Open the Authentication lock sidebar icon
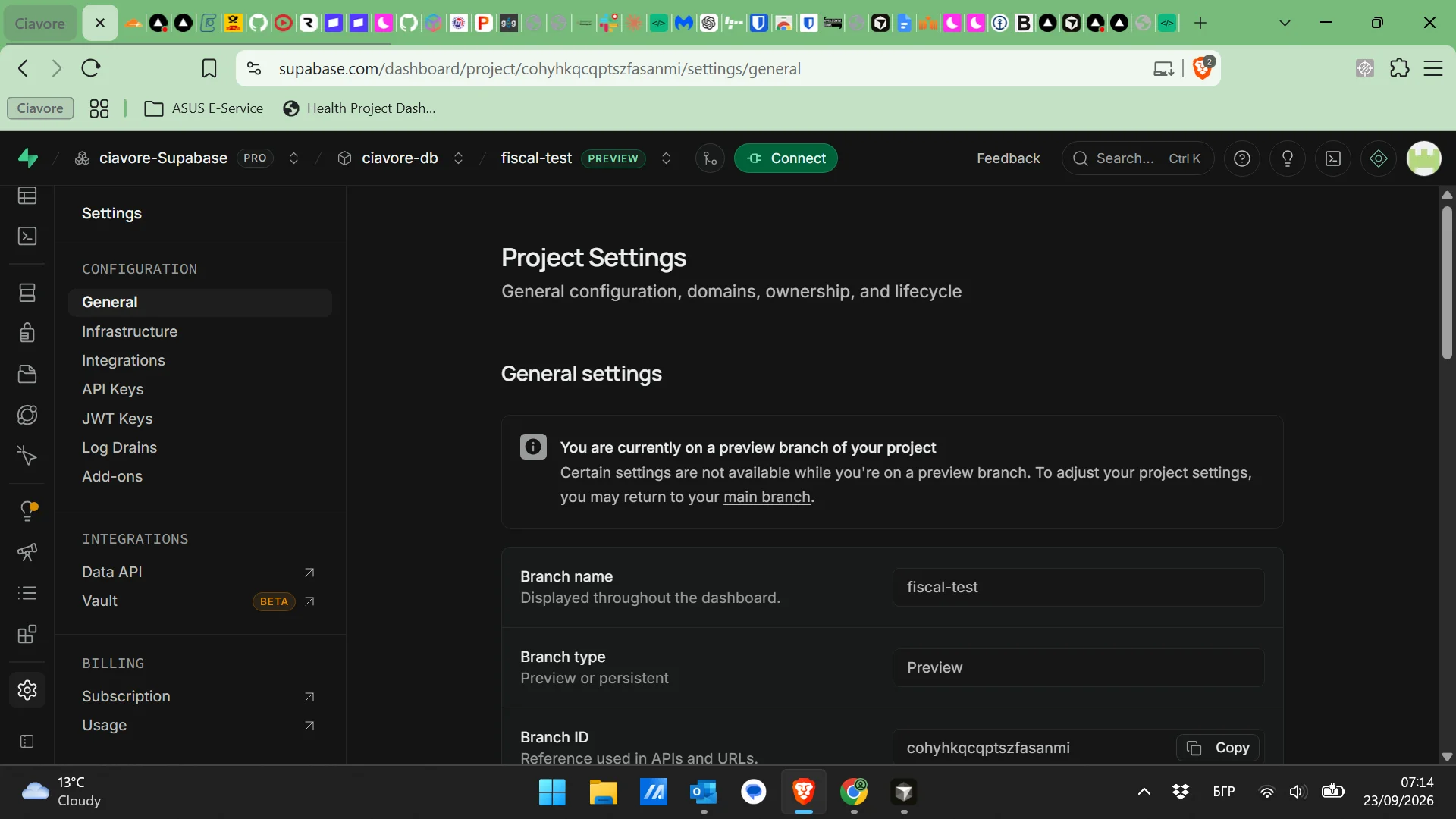Viewport: 1456px width, 819px height. click(x=27, y=333)
